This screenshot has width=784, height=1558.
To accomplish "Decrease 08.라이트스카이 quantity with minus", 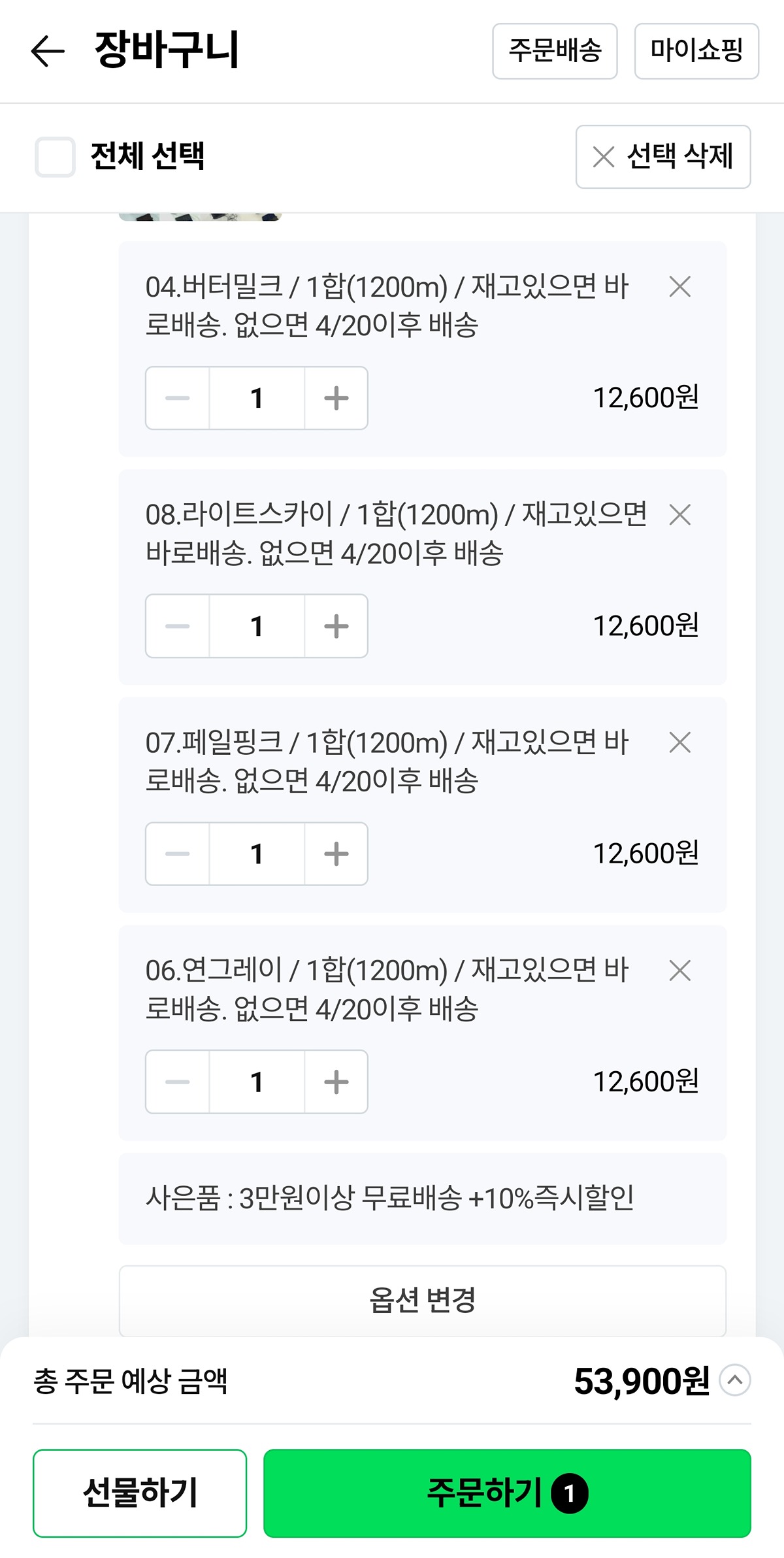I will tap(178, 626).
